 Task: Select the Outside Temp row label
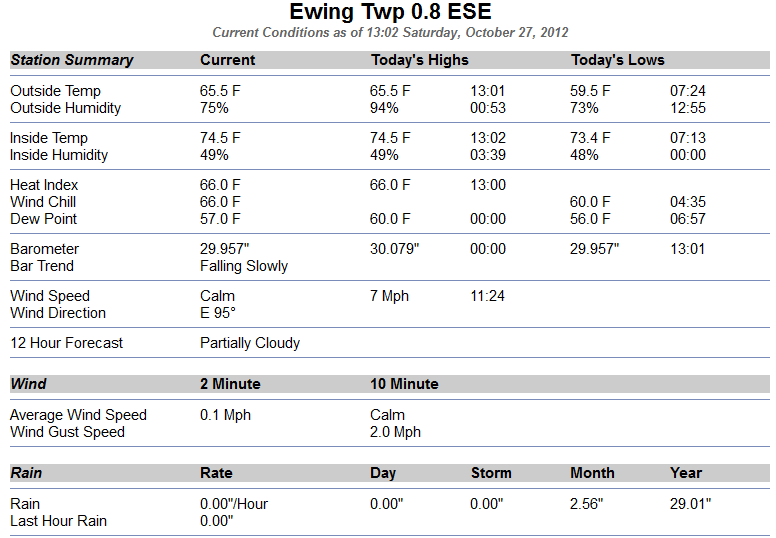[x=55, y=91]
